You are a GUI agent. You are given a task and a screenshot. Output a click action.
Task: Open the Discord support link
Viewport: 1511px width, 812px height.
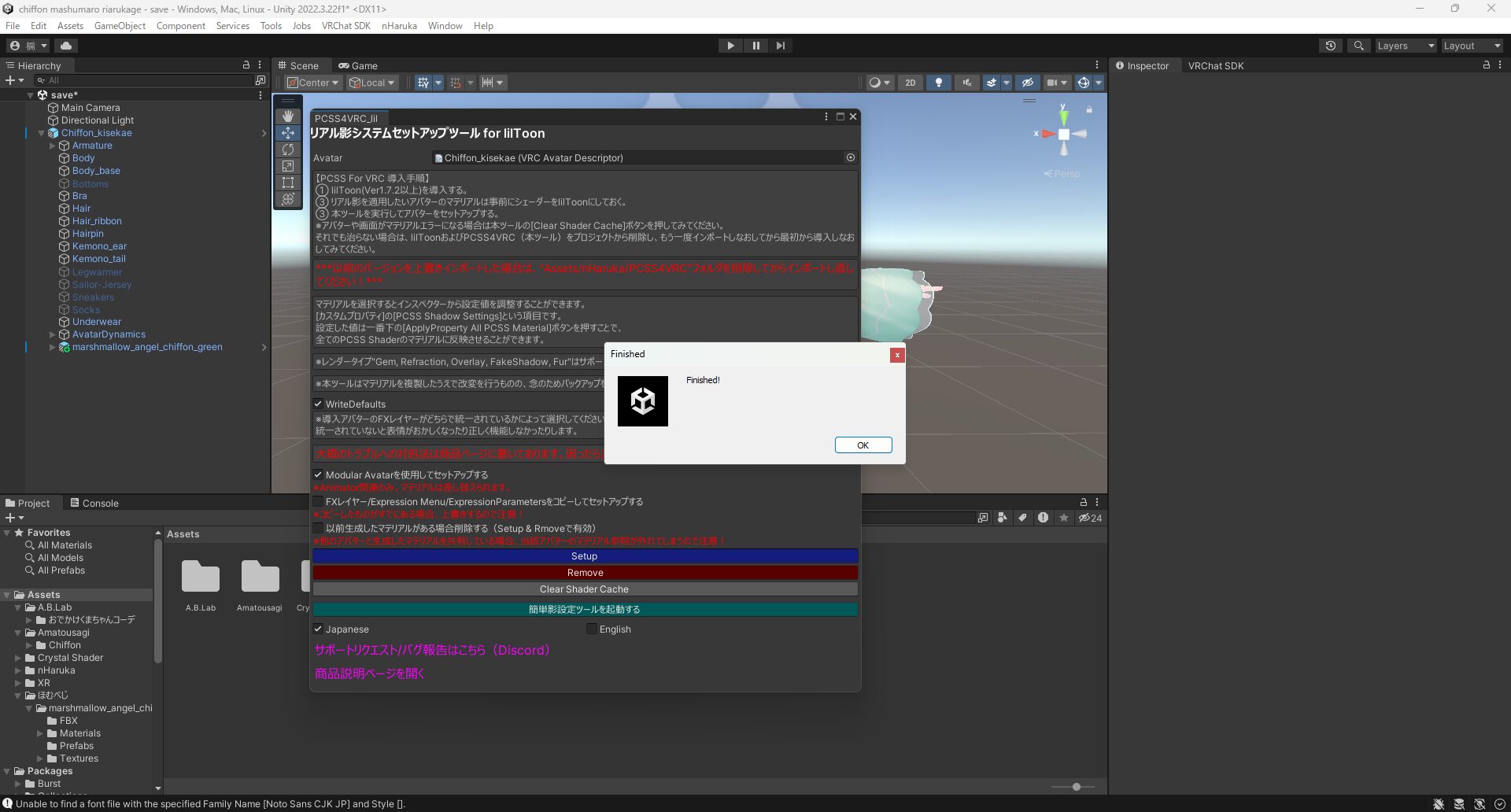(x=431, y=649)
